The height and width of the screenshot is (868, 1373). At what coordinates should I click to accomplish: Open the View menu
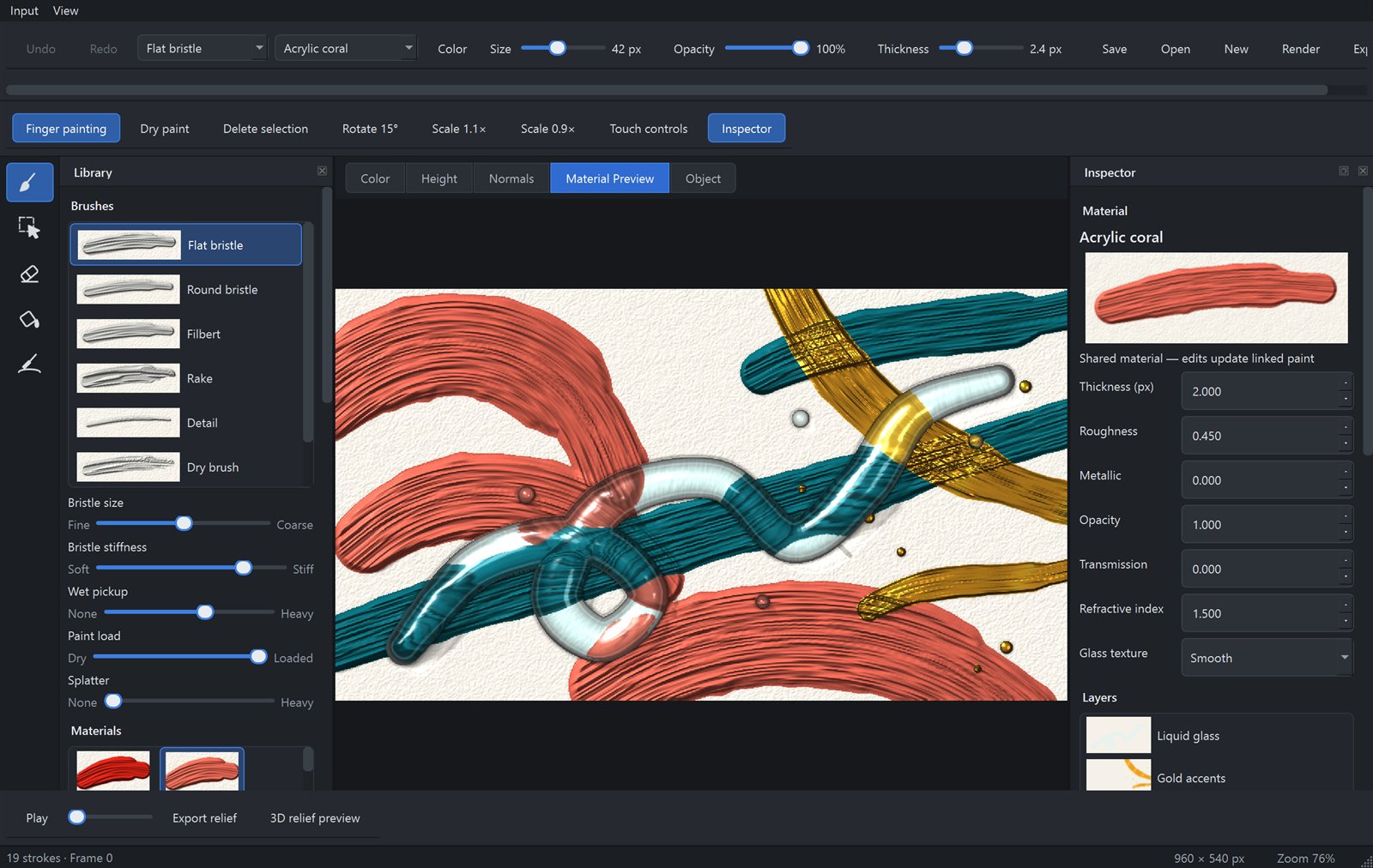tap(65, 10)
